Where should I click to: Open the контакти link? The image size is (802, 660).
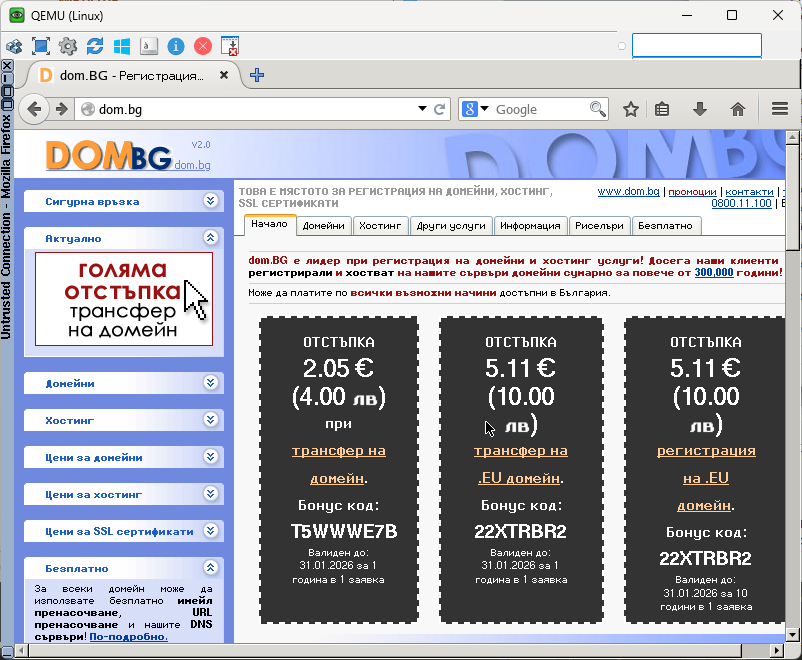pos(749,191)
